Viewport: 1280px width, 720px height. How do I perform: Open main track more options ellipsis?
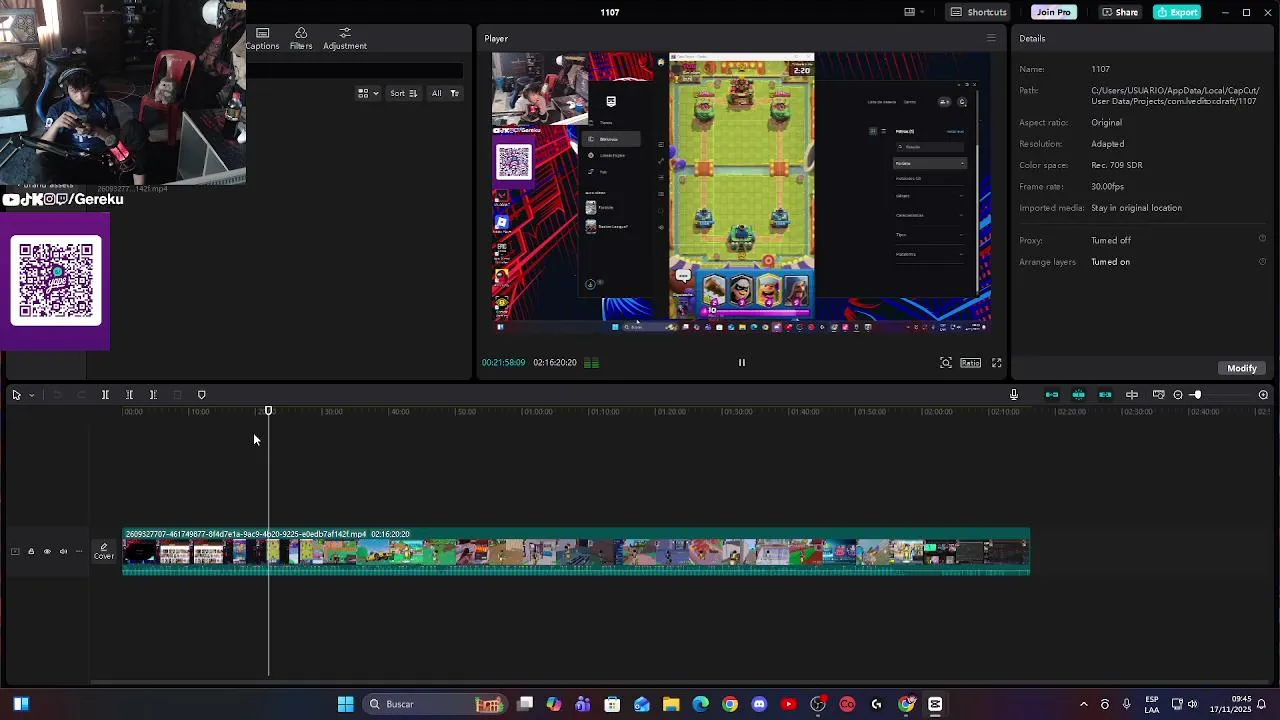[x=79, y=551]
